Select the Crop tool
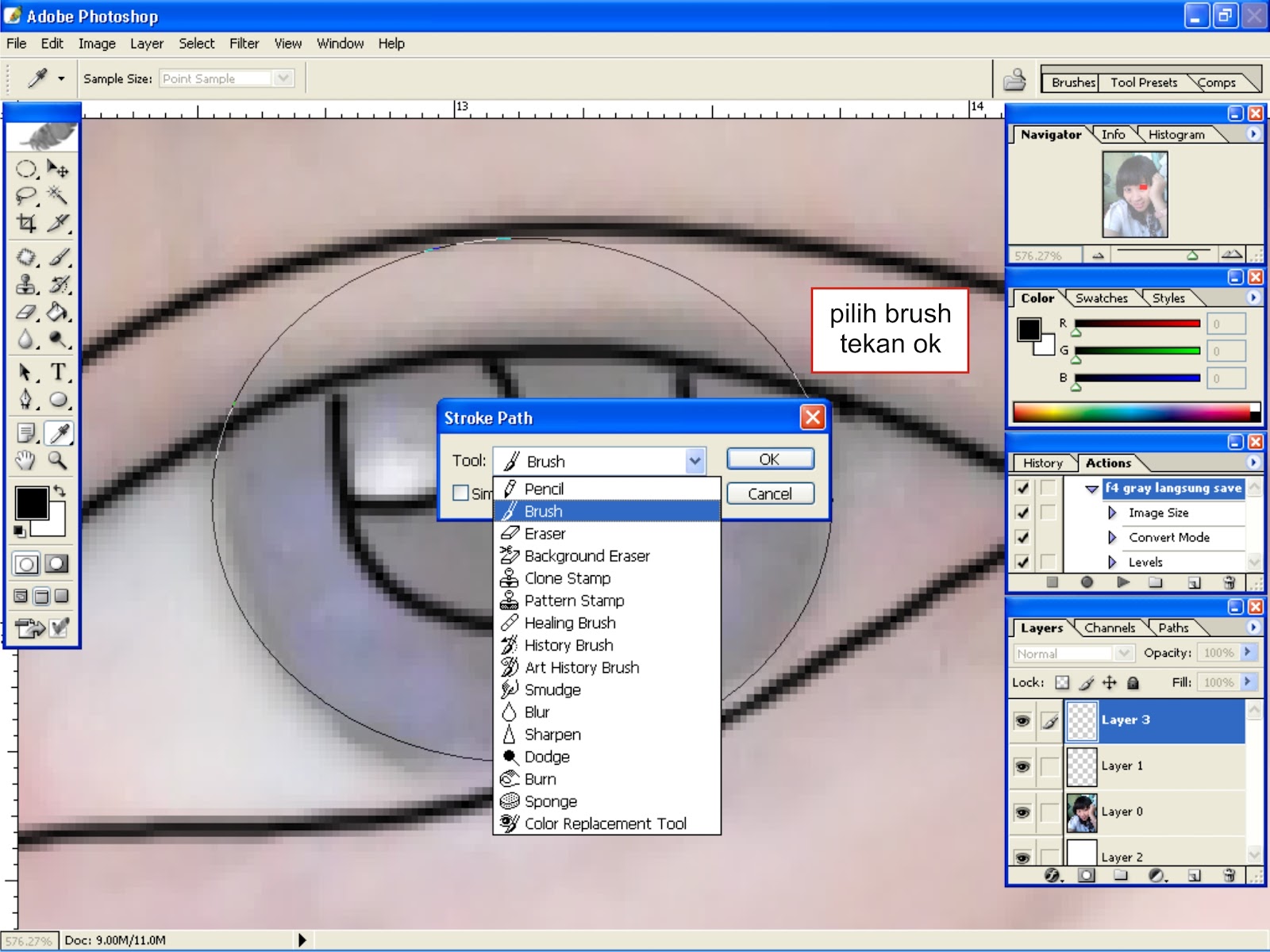1270x952 pixels. click(x=26, y=223)
